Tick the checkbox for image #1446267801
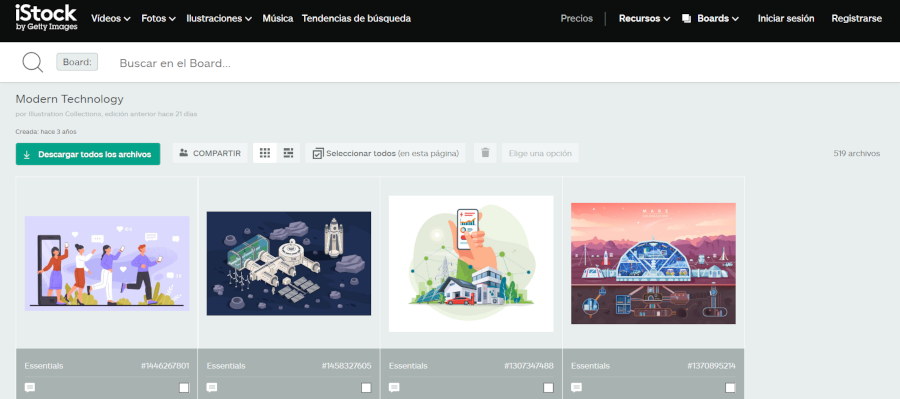 pyautogui.click(x=184, y=388)
